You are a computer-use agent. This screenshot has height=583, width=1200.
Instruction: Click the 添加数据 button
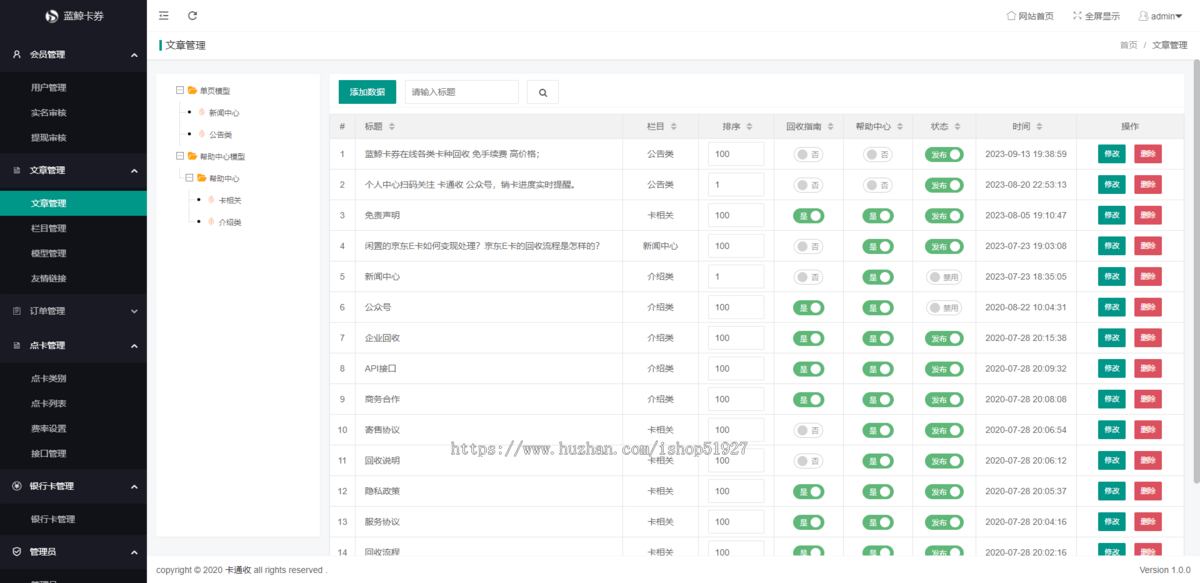[367, 92]
